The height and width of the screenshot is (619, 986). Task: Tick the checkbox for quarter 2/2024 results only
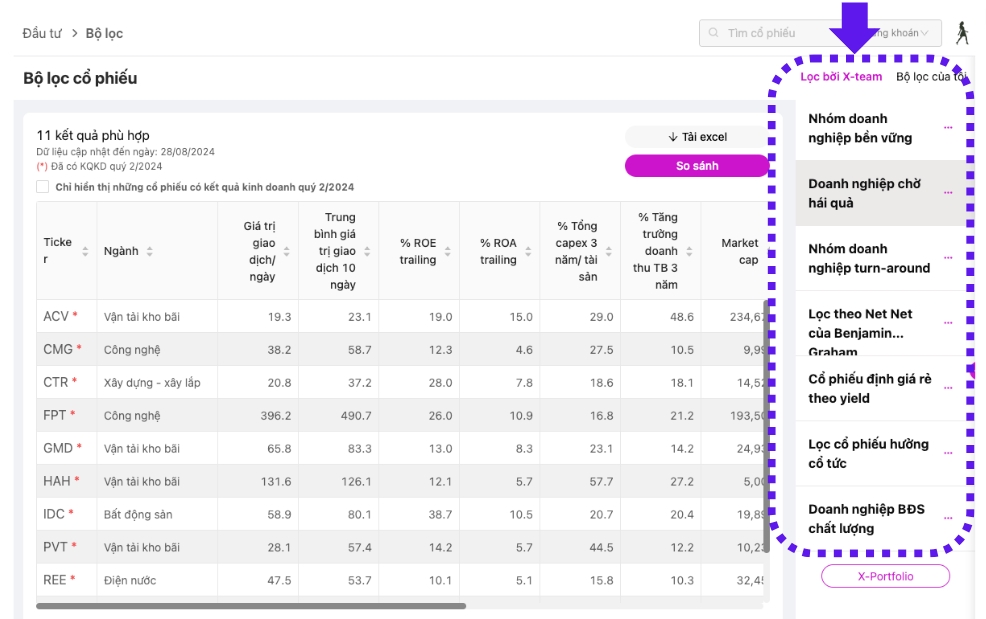point(42,187)
